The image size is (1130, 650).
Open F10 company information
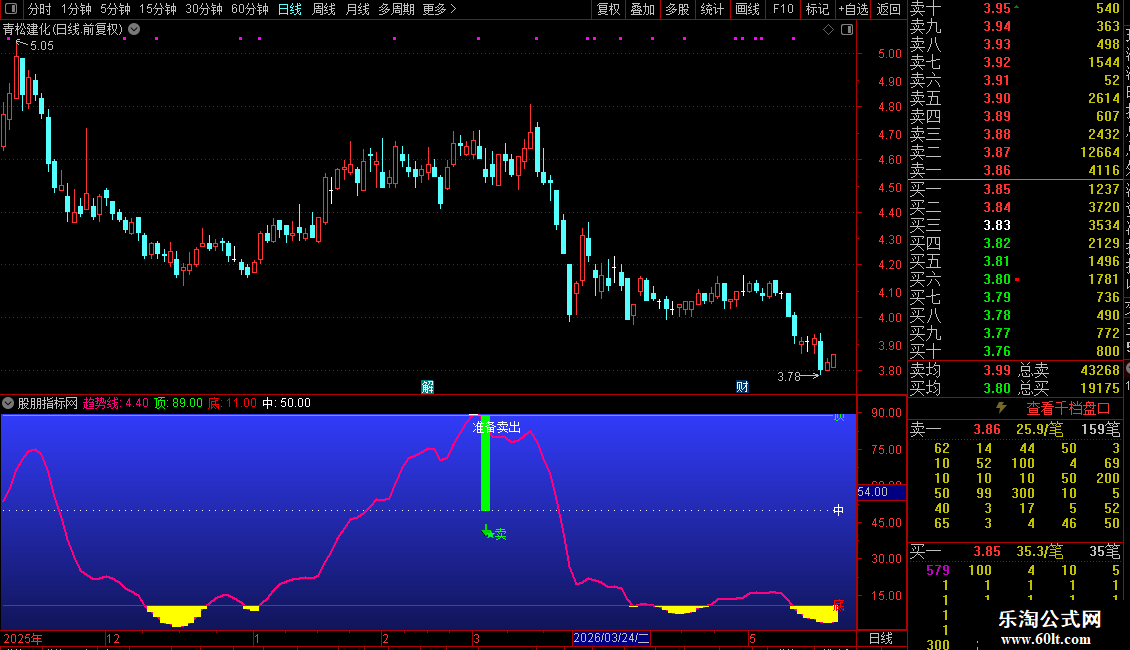tap(783, 9)
